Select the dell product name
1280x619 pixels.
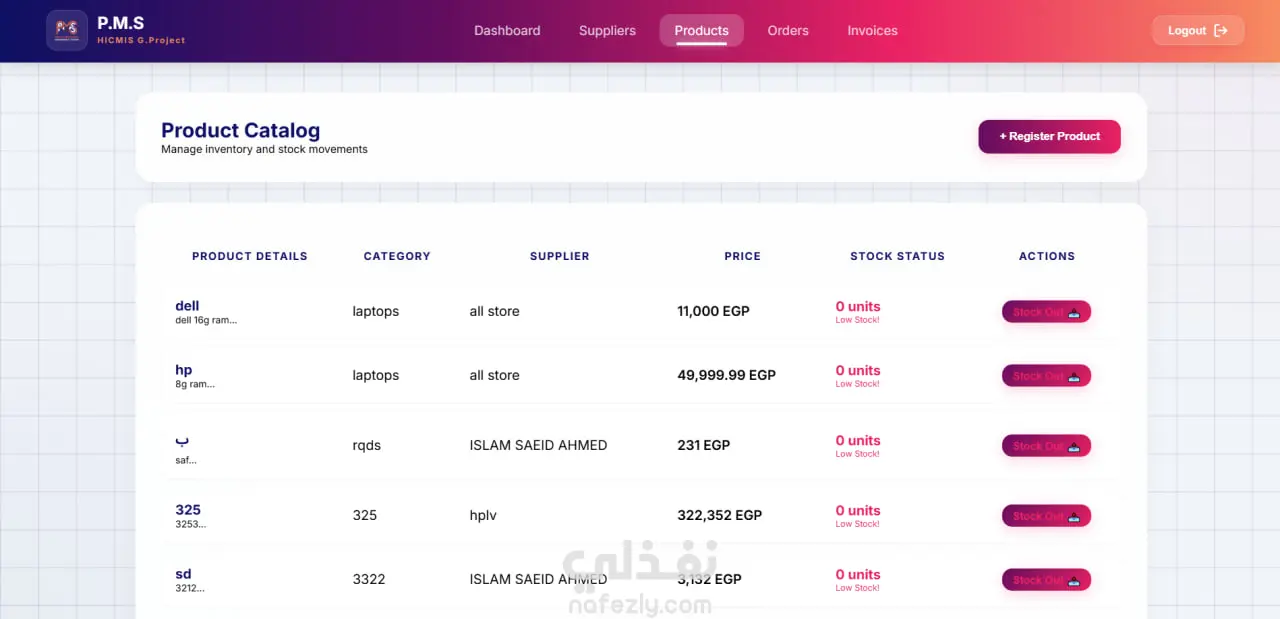tap(187, 306)
